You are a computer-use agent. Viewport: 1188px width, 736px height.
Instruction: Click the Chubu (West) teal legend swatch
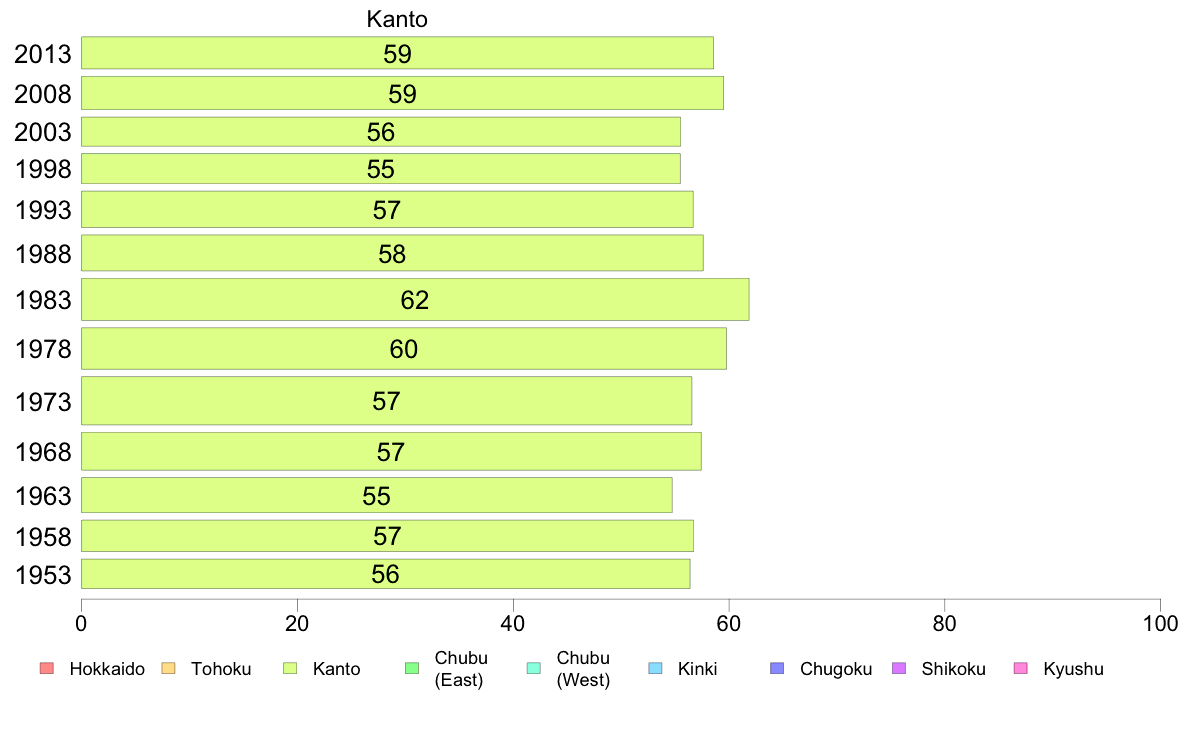point(533,668)
